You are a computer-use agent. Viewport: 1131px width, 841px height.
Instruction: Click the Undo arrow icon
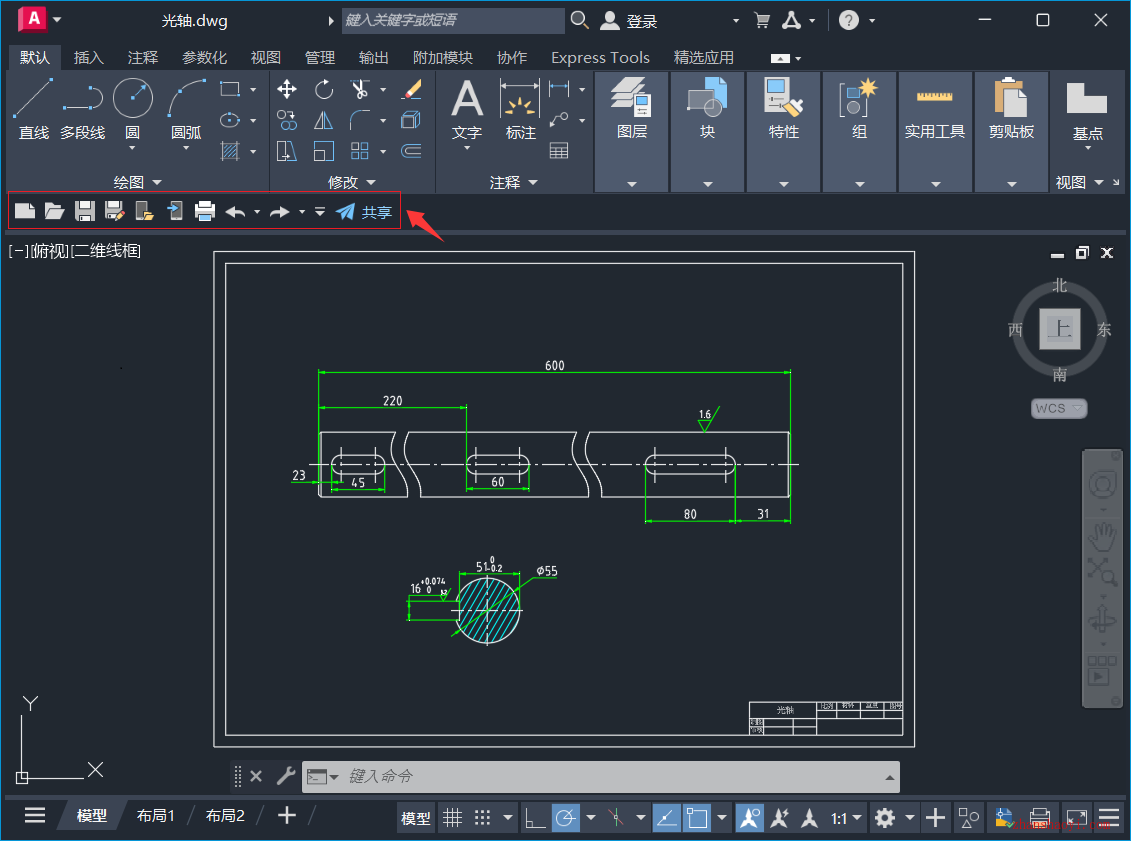(235, 211)
